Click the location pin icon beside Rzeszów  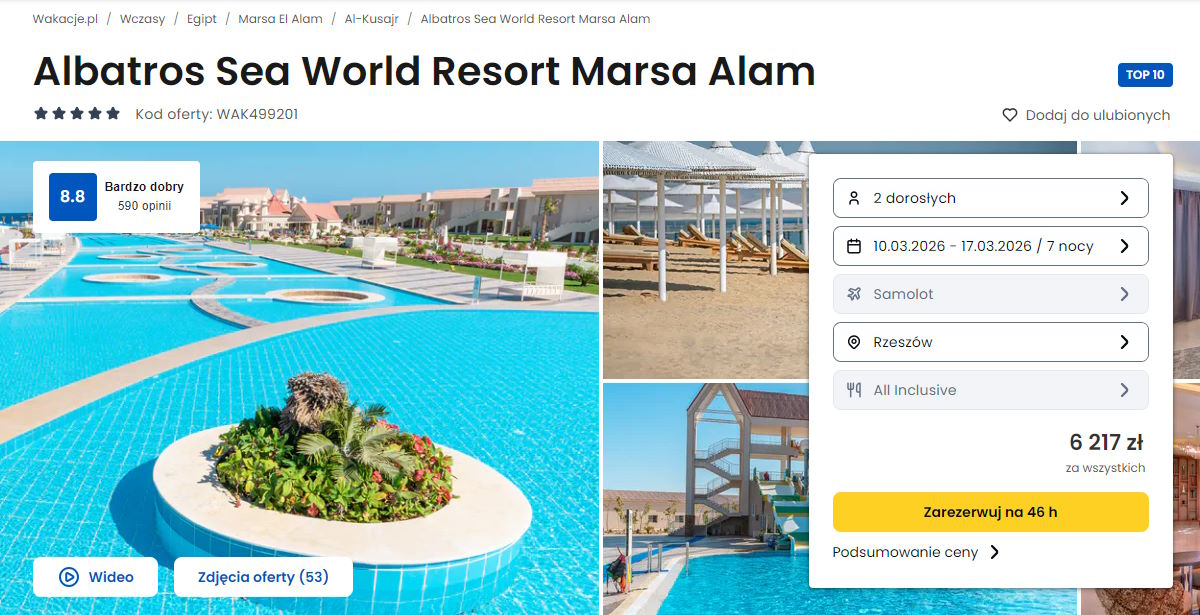point(853,342)
